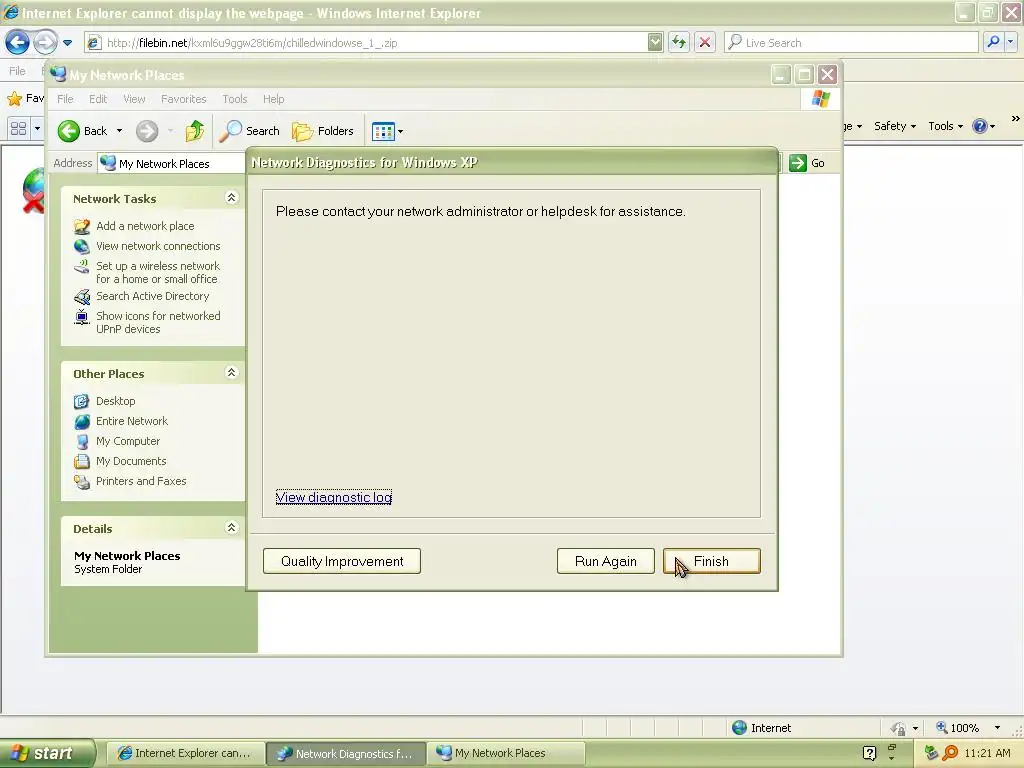Open Tools menu in My Network Places
The width and height of the screenshot is (1024, 768).
(234, 99)
